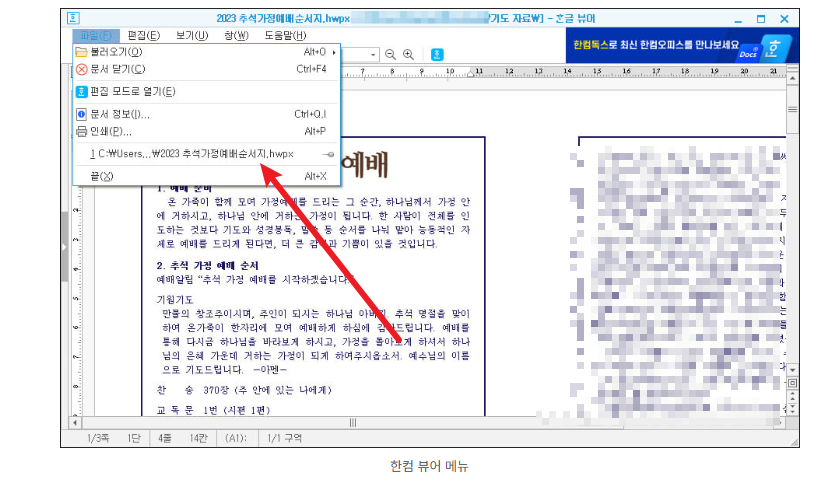The image size is (826, 492).
Task: Click the blue edit-mode toolbar icon
Action: [437, 54]
